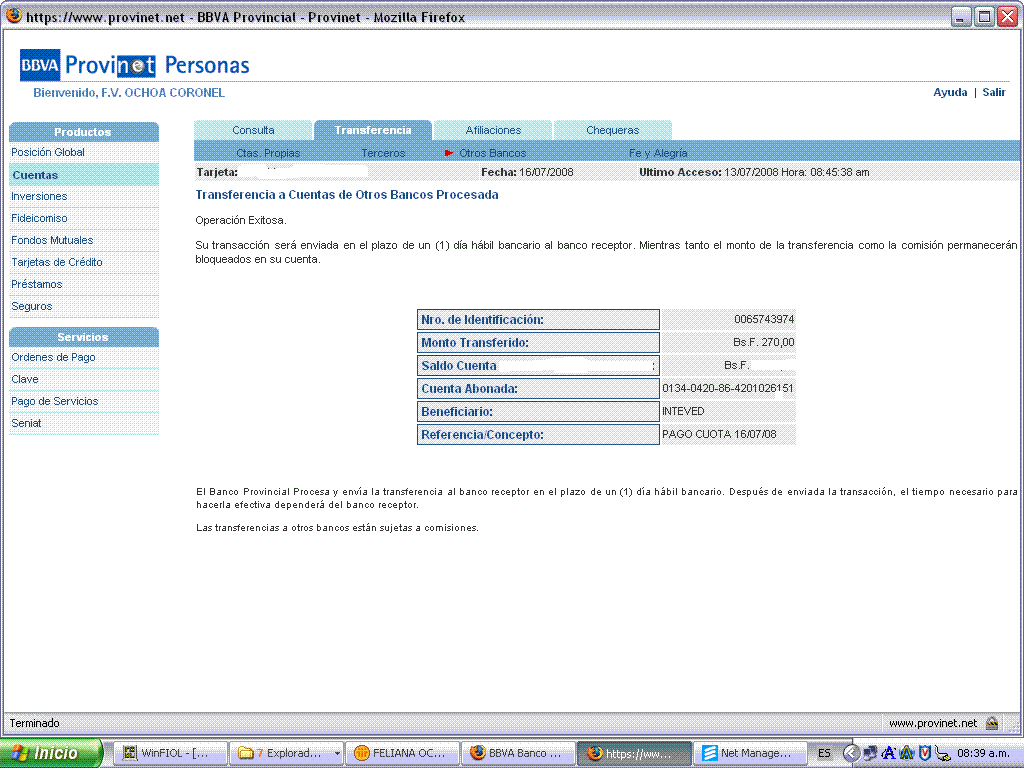Click the BBVA logo in header
Viewport: 1024px width, 768px height.
pos(40,65)
